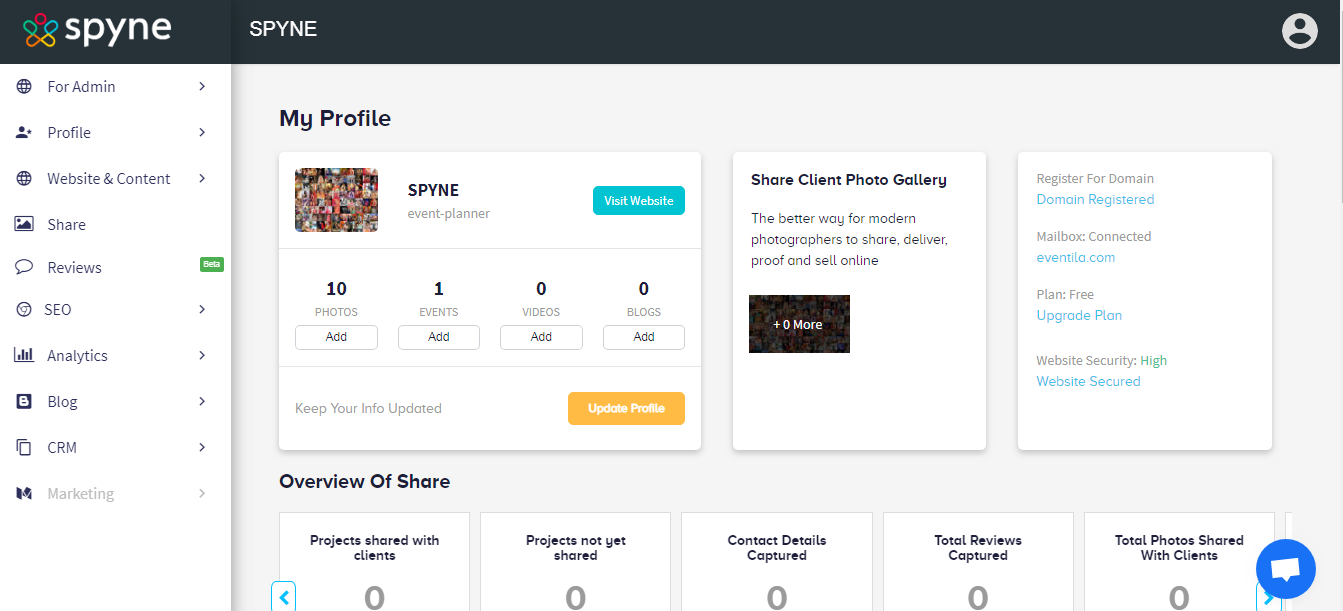Viewport: 1343px width, 611px height.
Task: Add under Events count
Action: pyautogui.click(x=439, y=337)
